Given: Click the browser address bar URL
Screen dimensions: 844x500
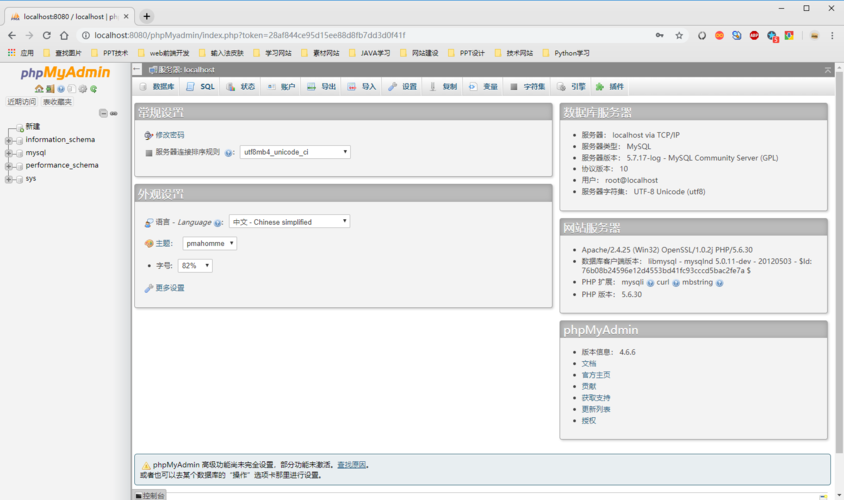Looking at the screenshot, I should (250, 36).
